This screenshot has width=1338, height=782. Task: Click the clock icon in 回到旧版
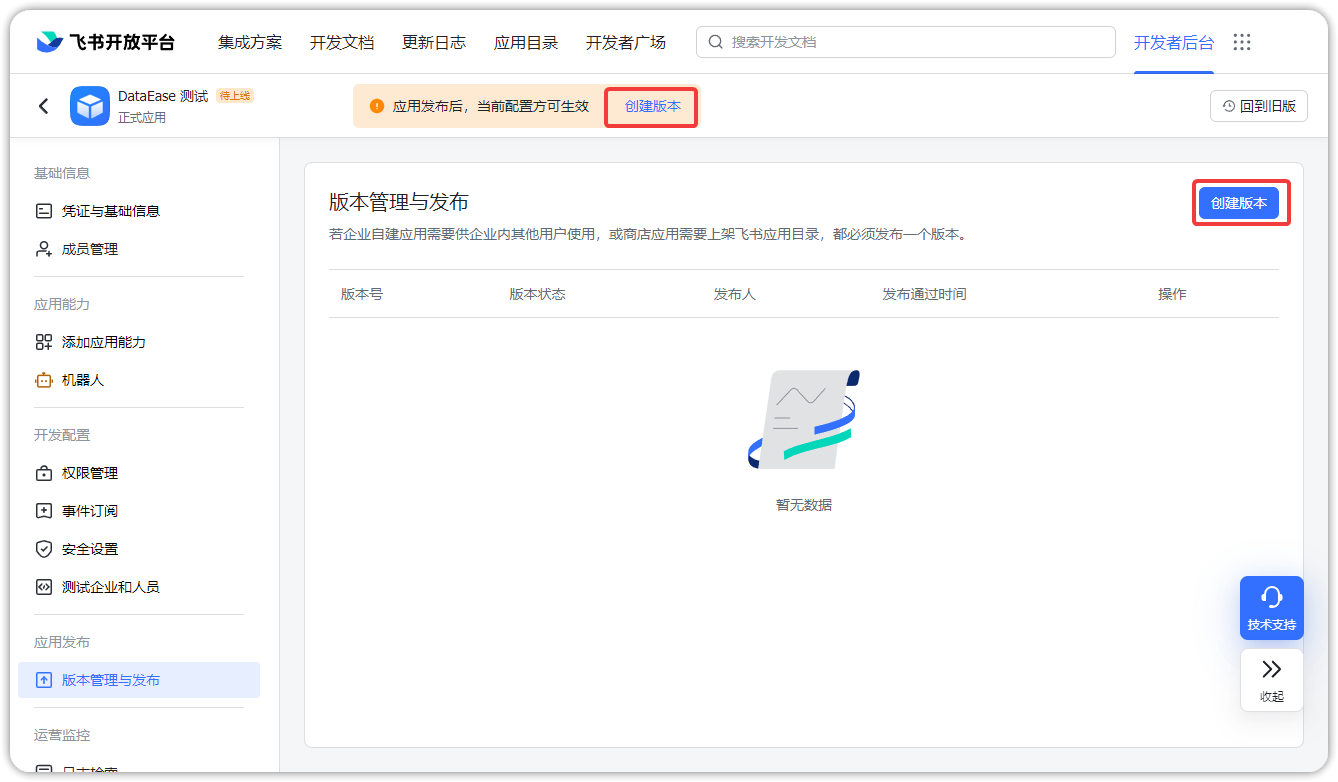click(1229, 106)
